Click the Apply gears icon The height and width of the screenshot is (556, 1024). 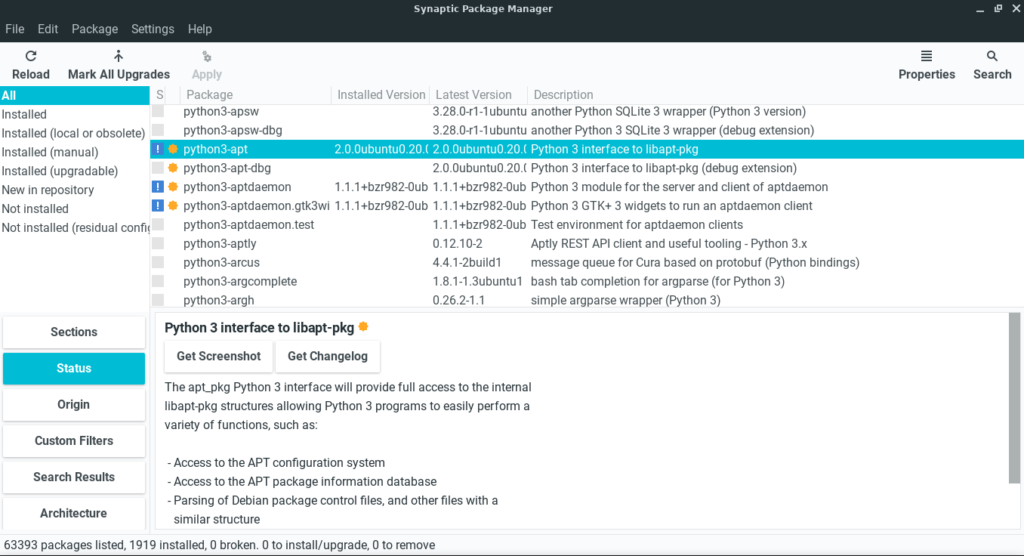[x=206, y=57]
